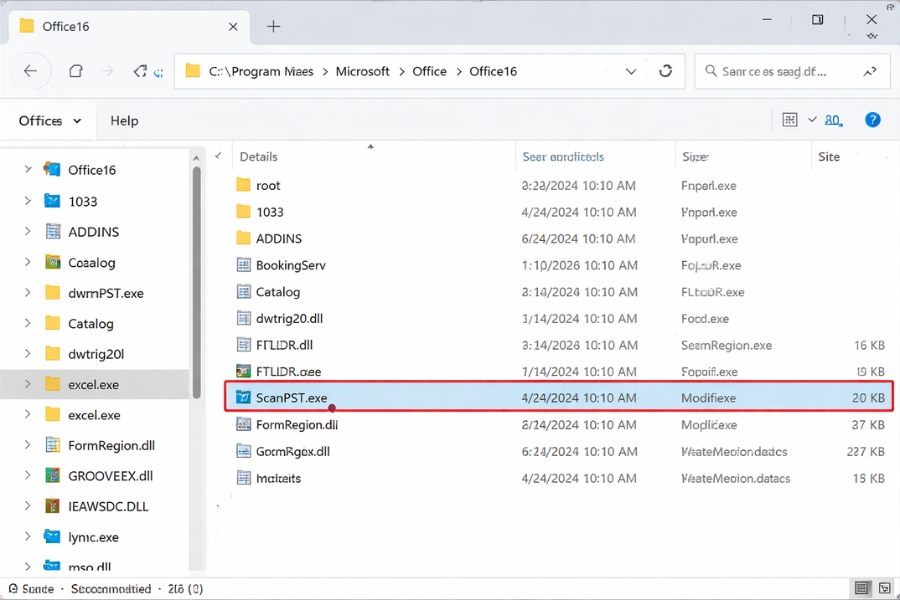
Task: Click the Home icon in the address bar
Action: coord(75,71)
